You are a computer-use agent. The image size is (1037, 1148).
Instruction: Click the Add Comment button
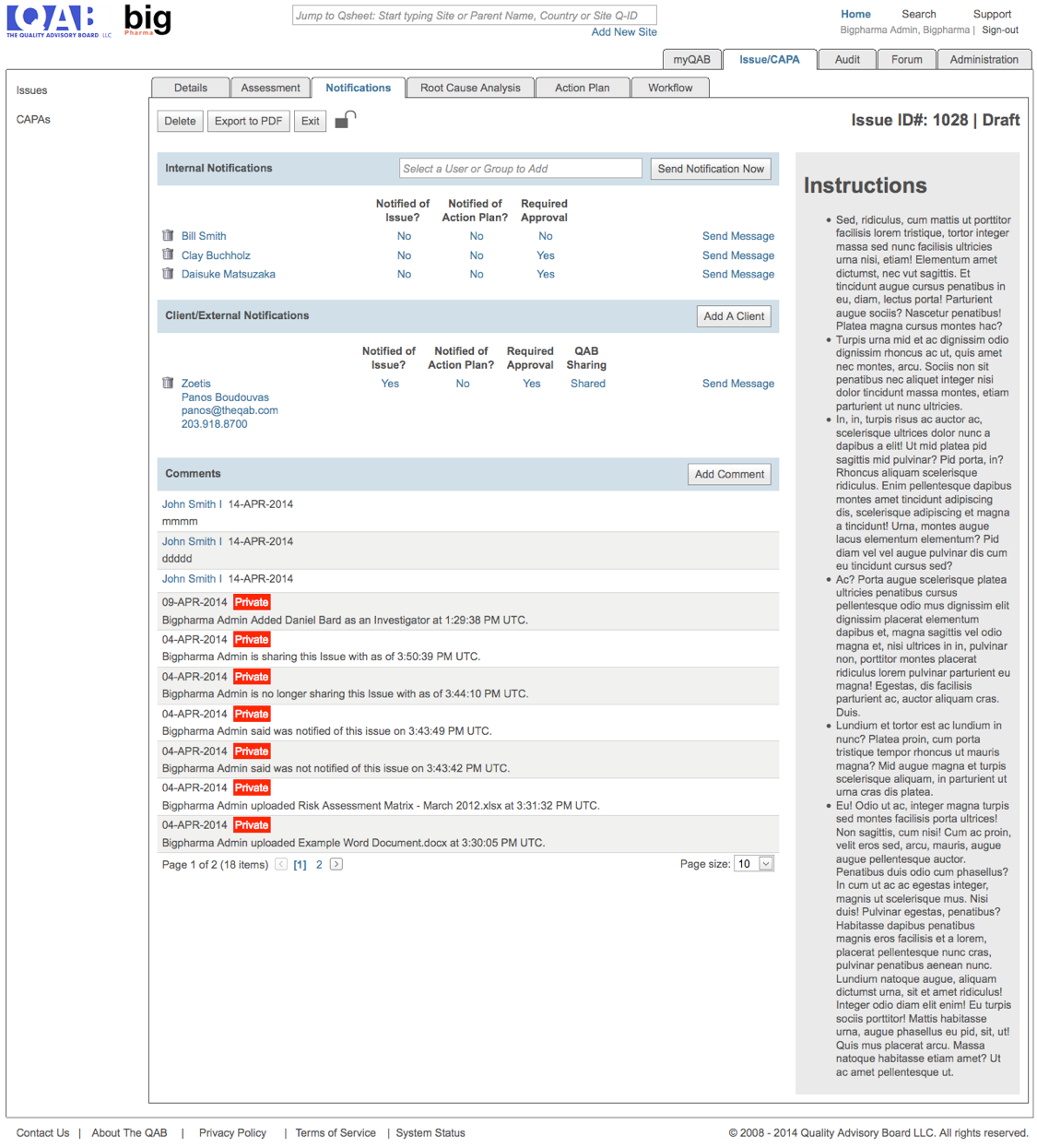(729, 474)
